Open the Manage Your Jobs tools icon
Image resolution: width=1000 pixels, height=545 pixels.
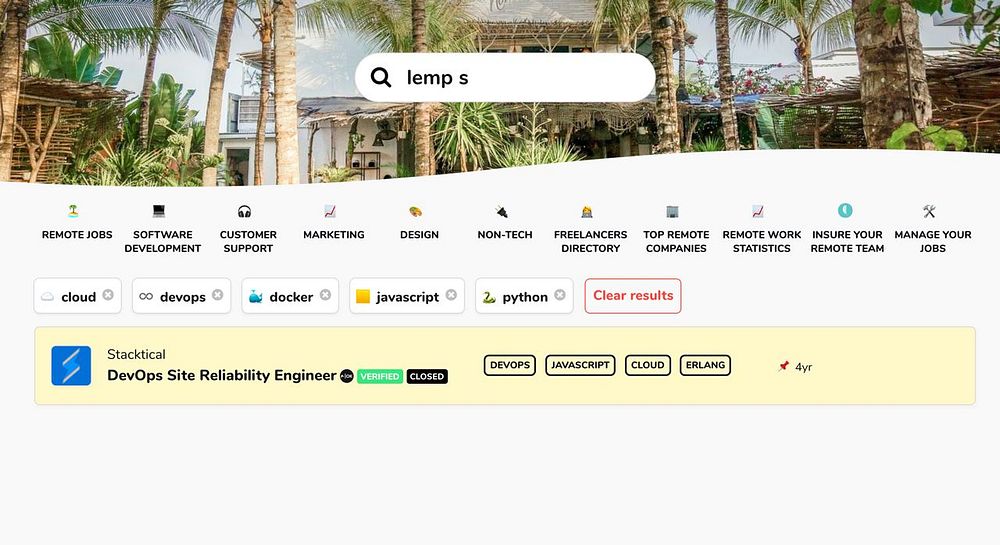click(x=929, y=211)
